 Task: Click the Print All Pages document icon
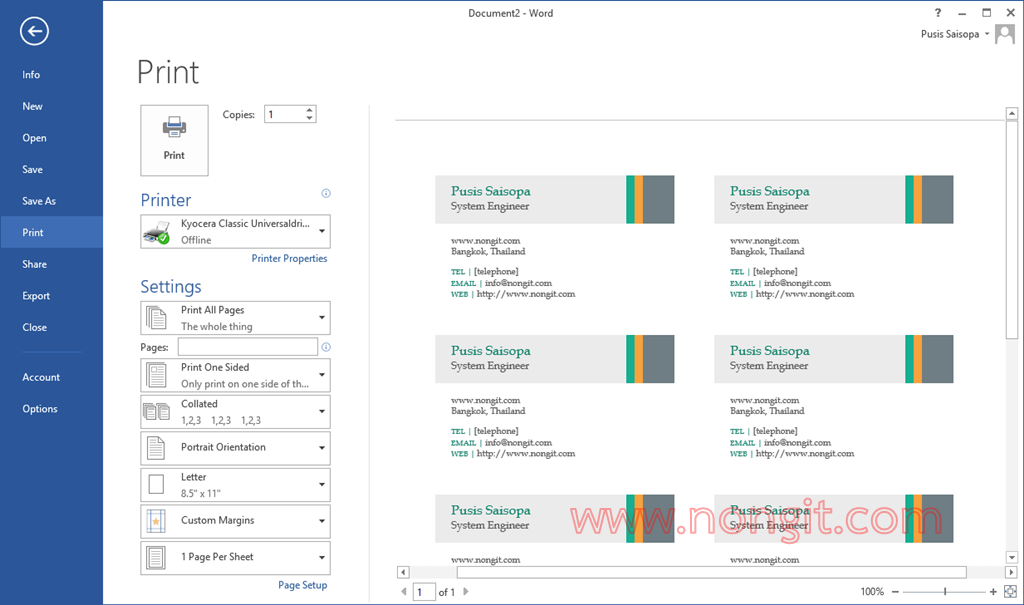156,318
